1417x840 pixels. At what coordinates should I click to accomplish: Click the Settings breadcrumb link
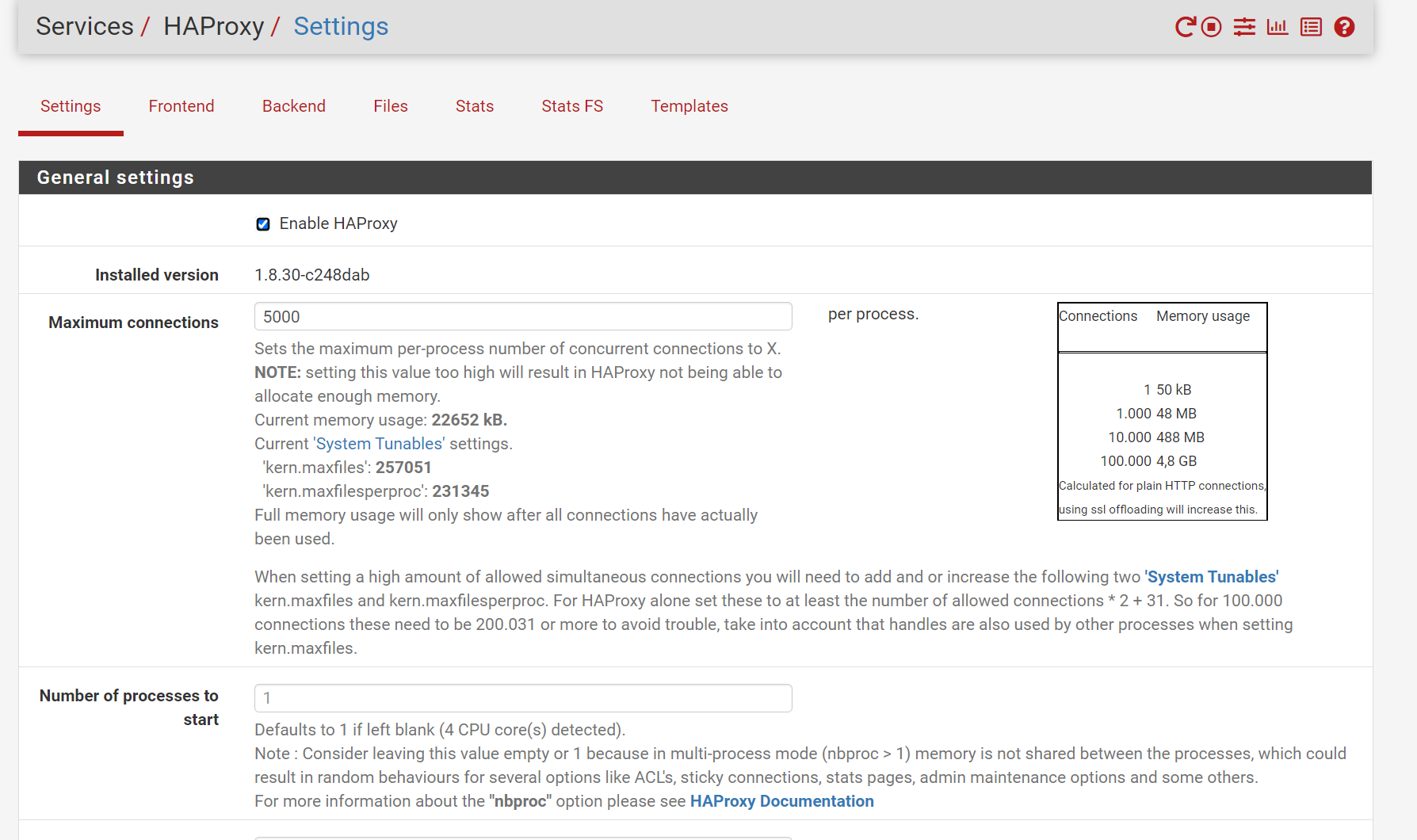[341, 26]
